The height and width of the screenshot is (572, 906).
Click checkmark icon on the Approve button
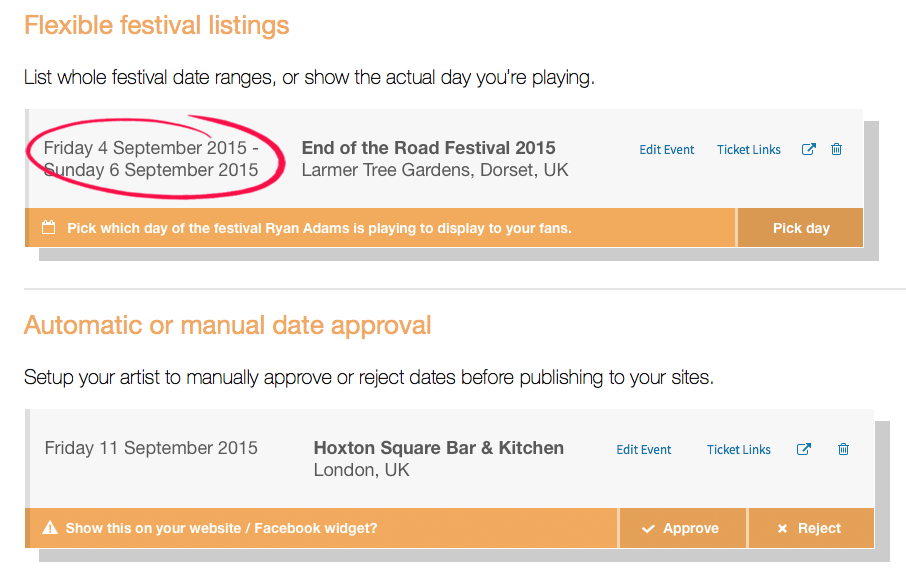648,528
